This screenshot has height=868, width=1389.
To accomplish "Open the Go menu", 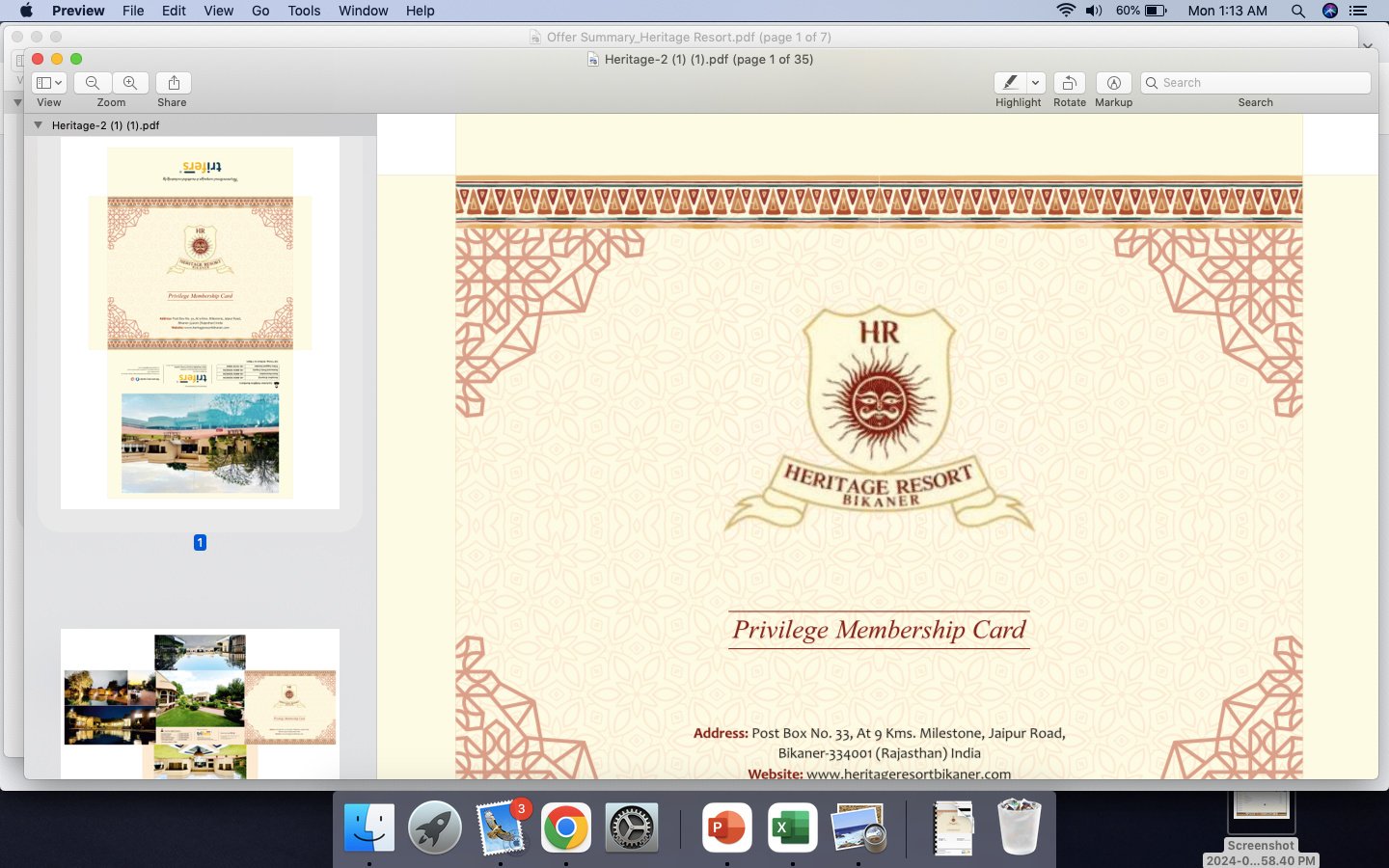I will [x=260, y=11].
